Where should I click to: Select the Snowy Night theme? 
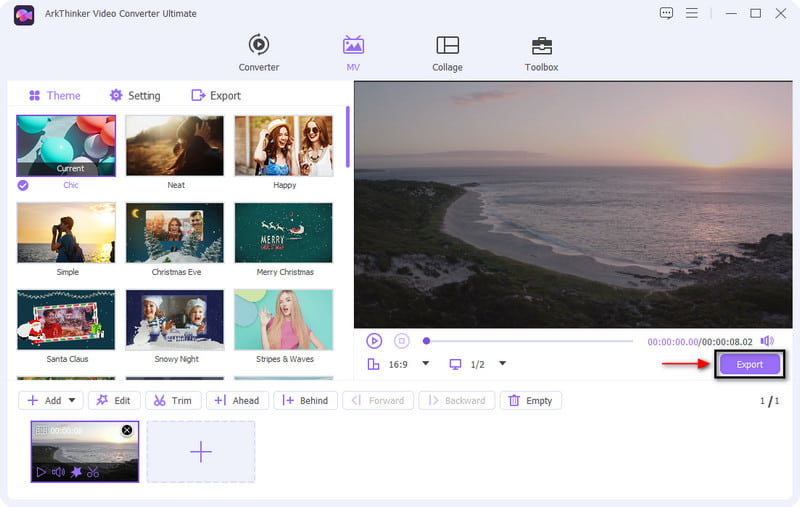click(x=174, y=320)
